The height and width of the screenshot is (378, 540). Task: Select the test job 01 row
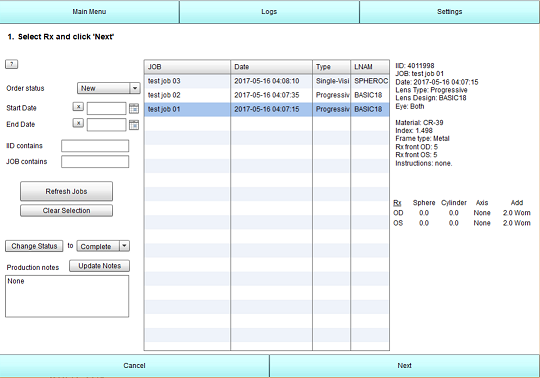[267, 109]
